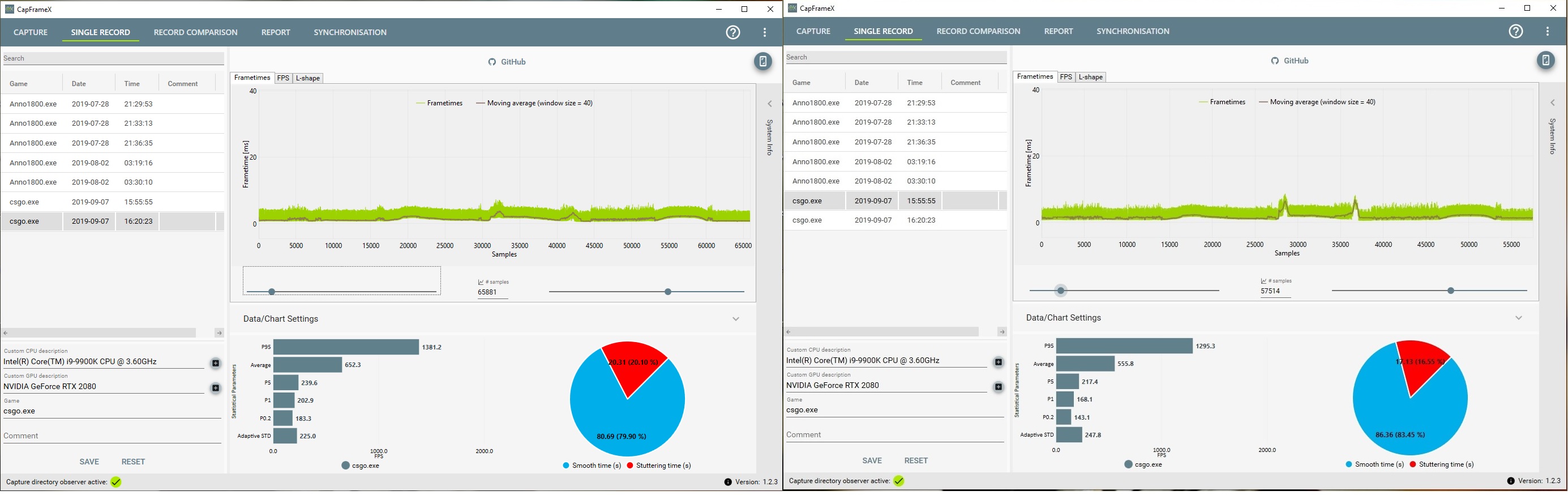Click add-CPU-description icon in left window
Viewport: 1568px width, 495px height.
pyautogui.click(x=216, y=364)
